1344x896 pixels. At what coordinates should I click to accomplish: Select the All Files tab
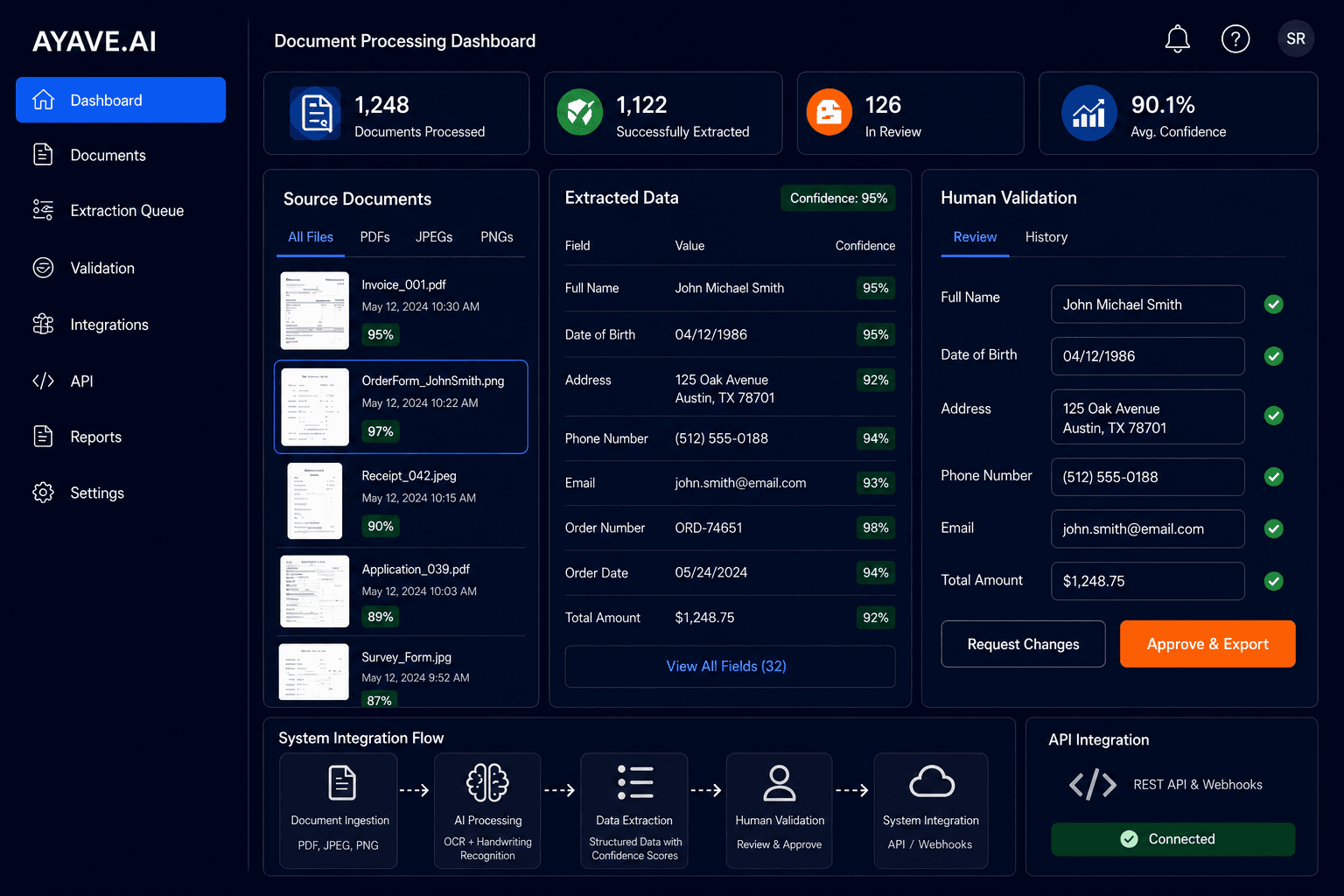click(x=311, y=237)
